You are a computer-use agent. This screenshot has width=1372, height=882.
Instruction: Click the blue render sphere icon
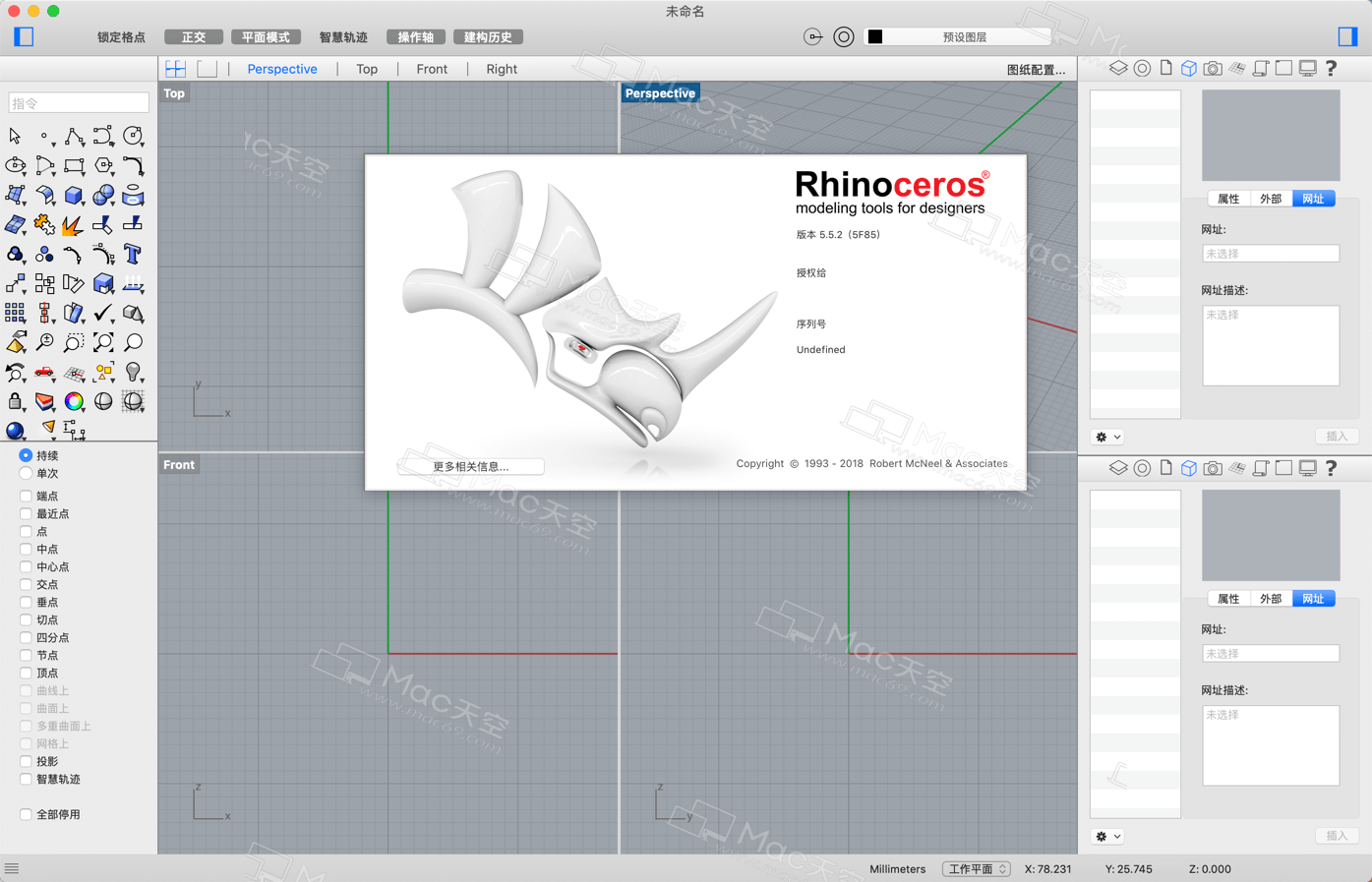[15, 431]
